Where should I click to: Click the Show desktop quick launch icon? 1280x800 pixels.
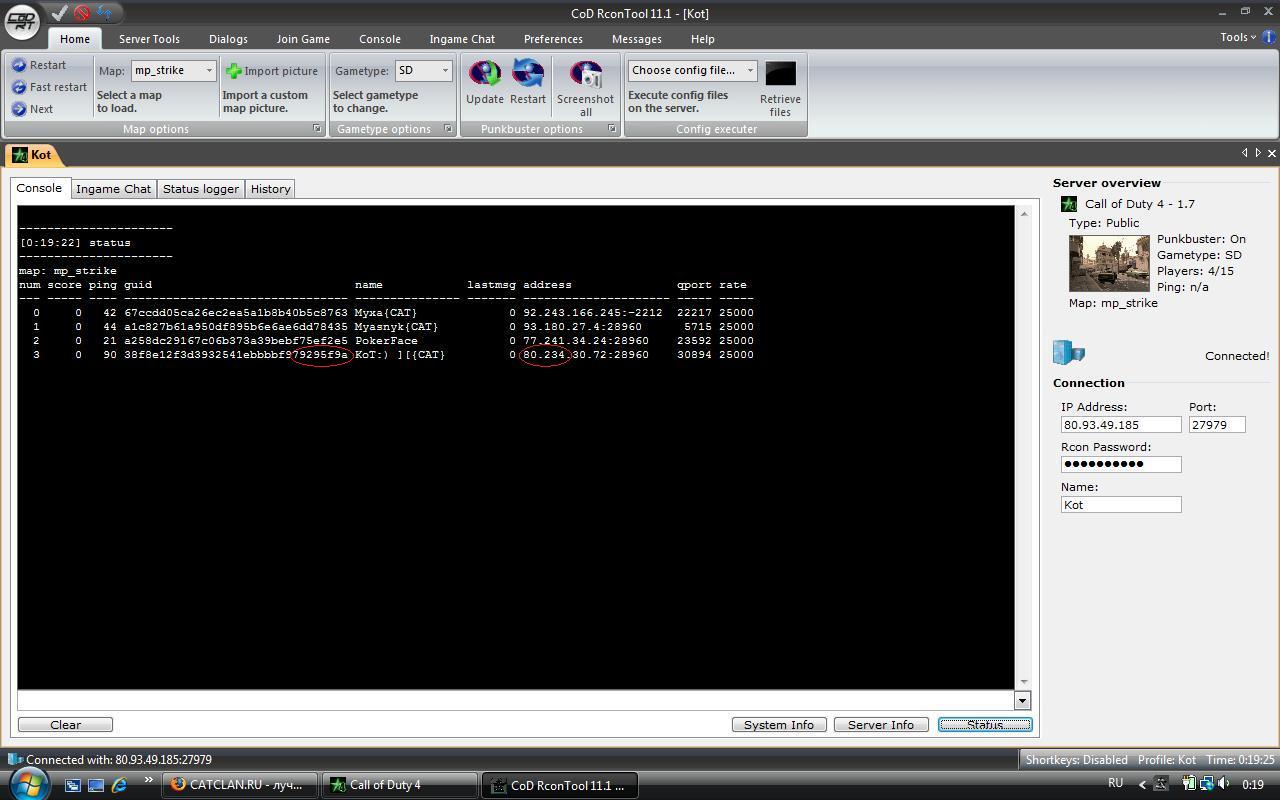pos(96,785)
